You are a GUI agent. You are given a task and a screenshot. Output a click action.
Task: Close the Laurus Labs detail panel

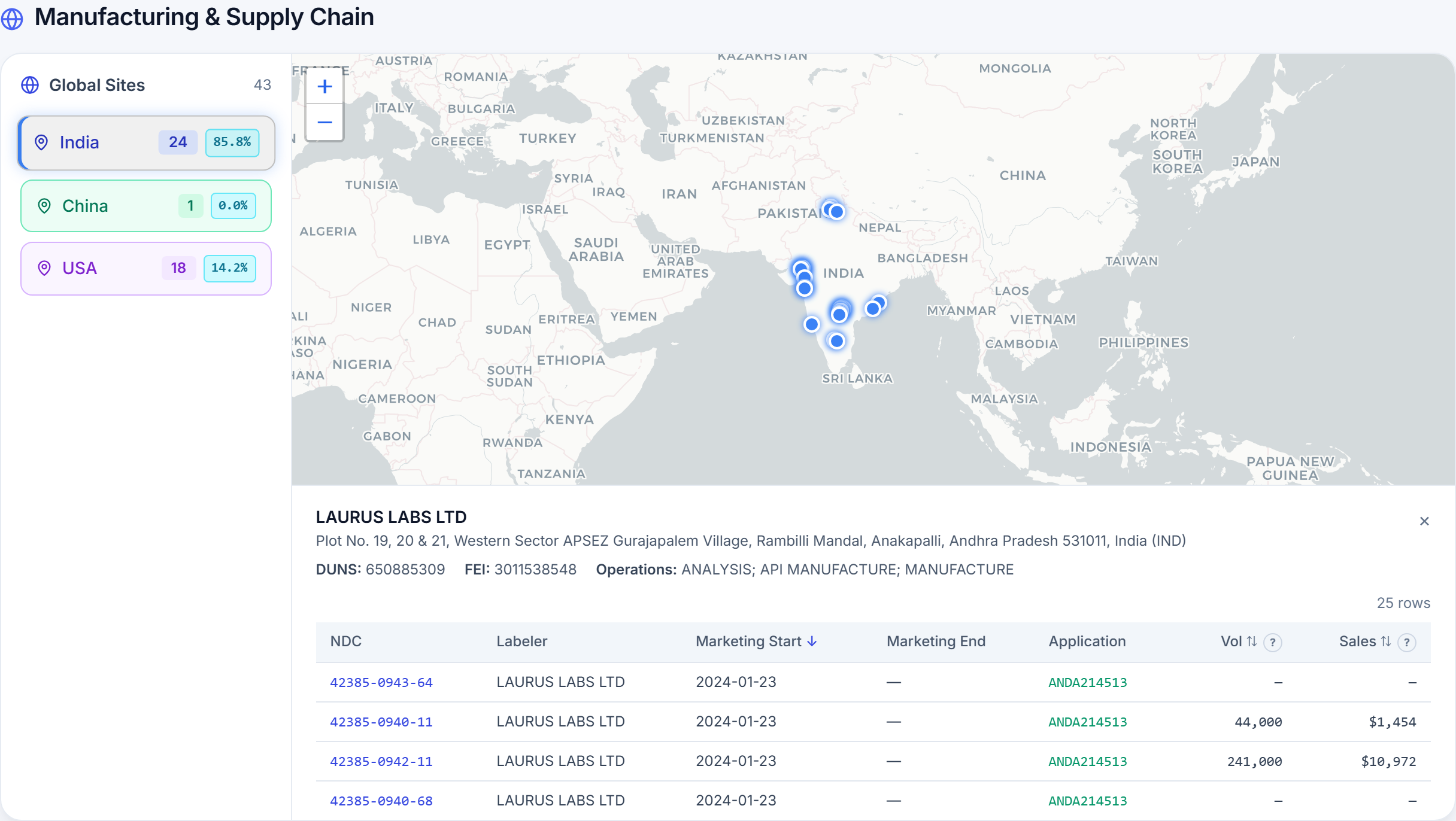[x=1424, y=521]
